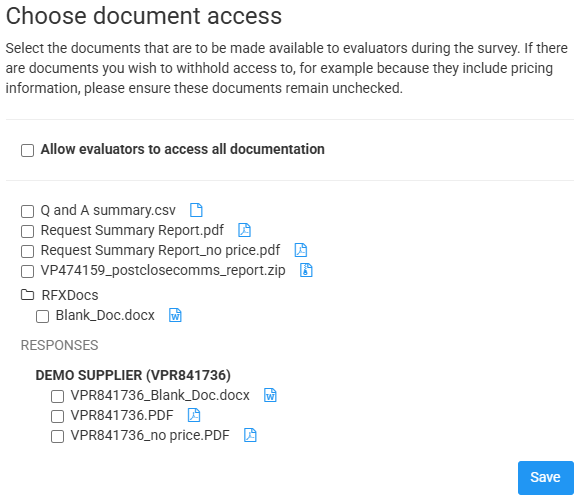Select the VPR841736.PDF checkbox
The image size is (580, 499).
tap(57, 416)
